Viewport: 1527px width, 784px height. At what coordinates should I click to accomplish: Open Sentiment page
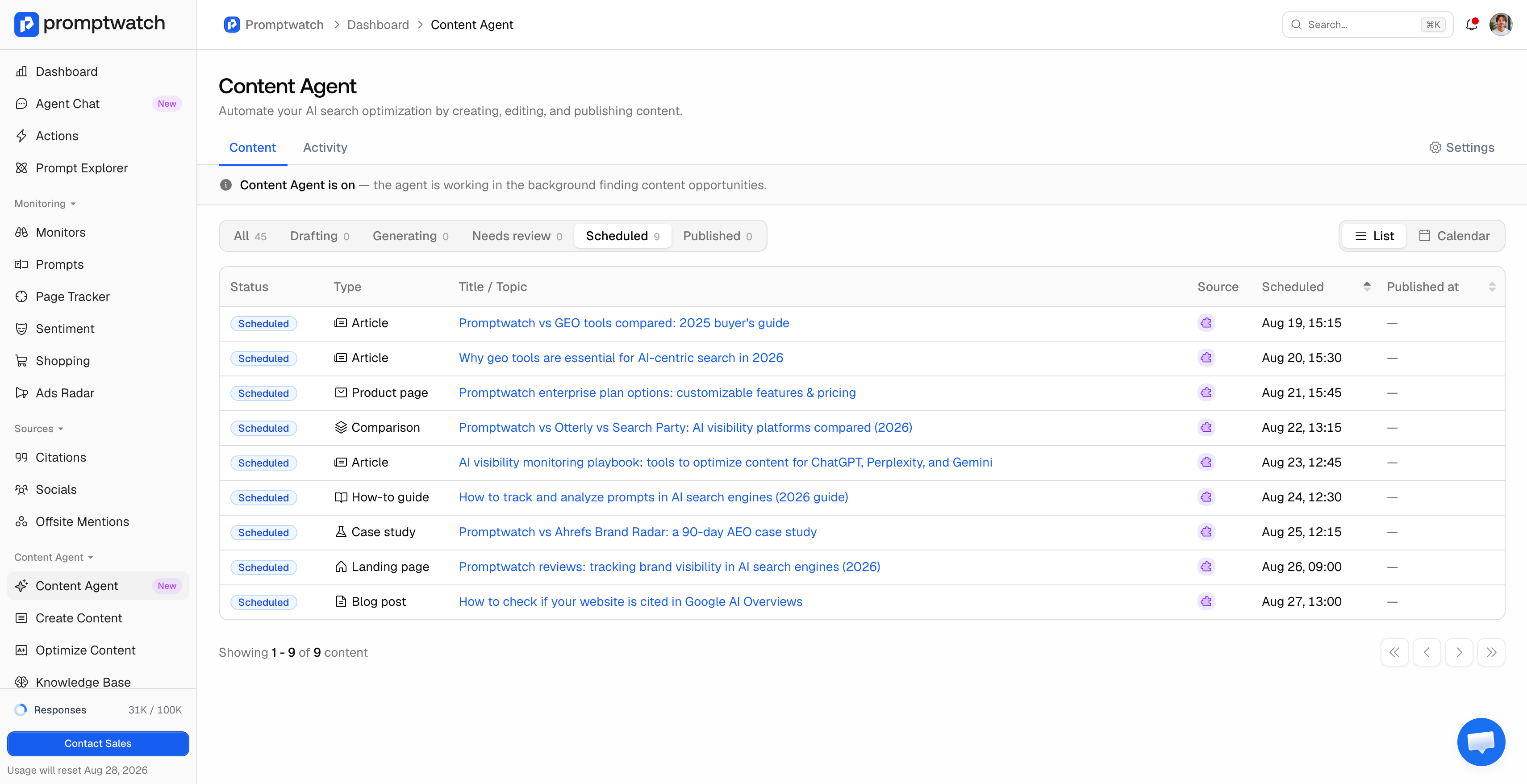coord(98,328)
